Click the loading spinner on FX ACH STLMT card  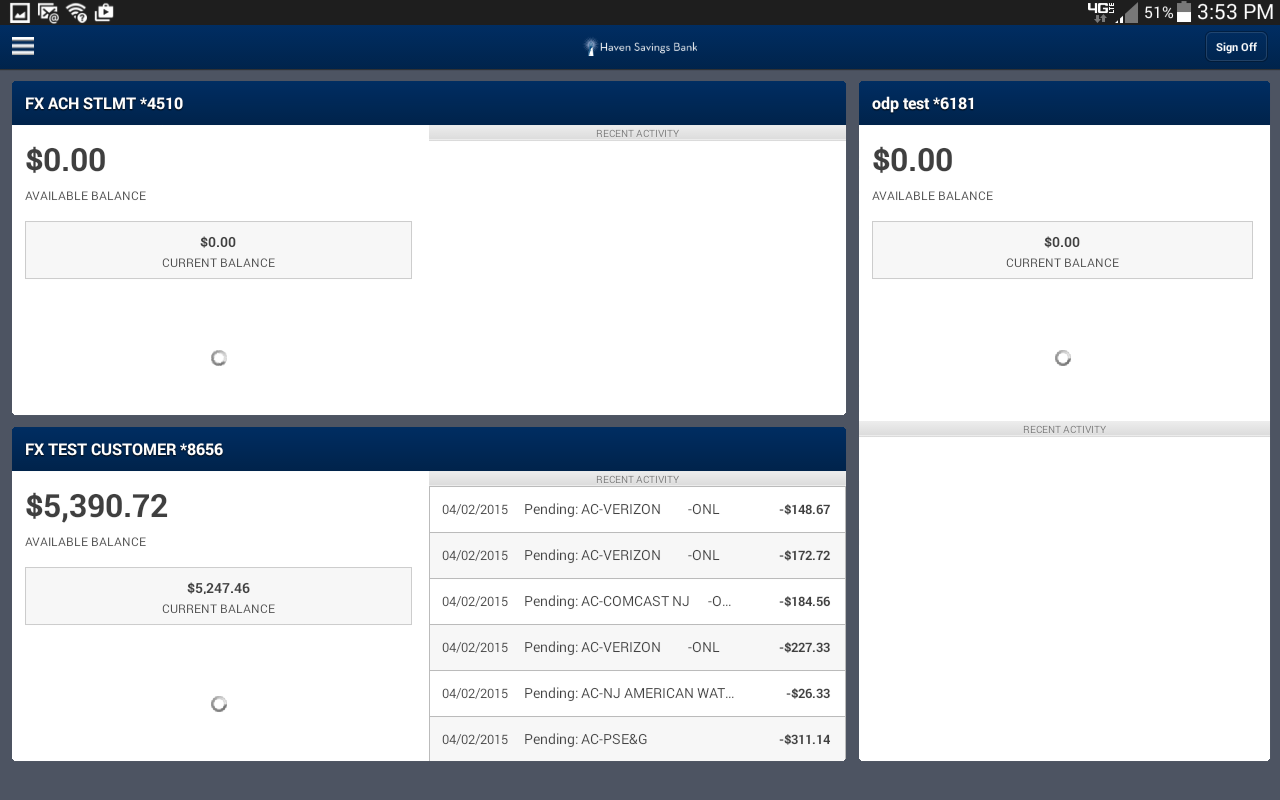pyautogui.click(x=218, y=357)
